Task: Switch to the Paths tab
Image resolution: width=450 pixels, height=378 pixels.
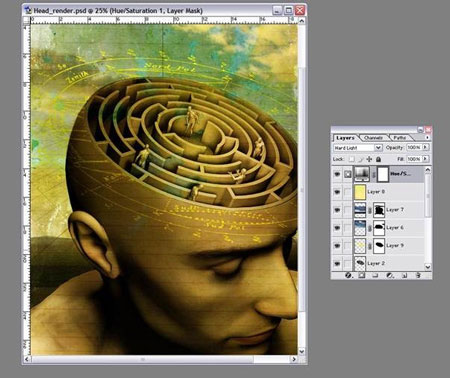Action: pos(400,138)
